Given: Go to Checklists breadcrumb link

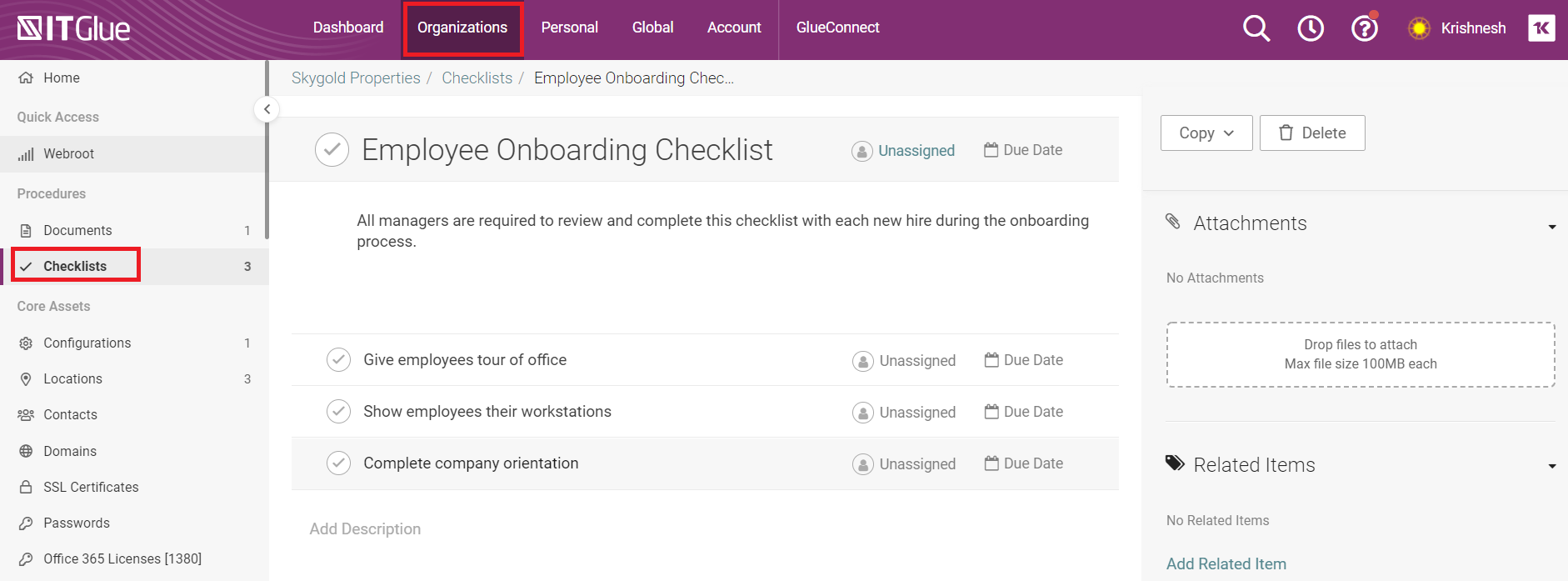Looking at the screenshot, I should (x=477, y=78).
